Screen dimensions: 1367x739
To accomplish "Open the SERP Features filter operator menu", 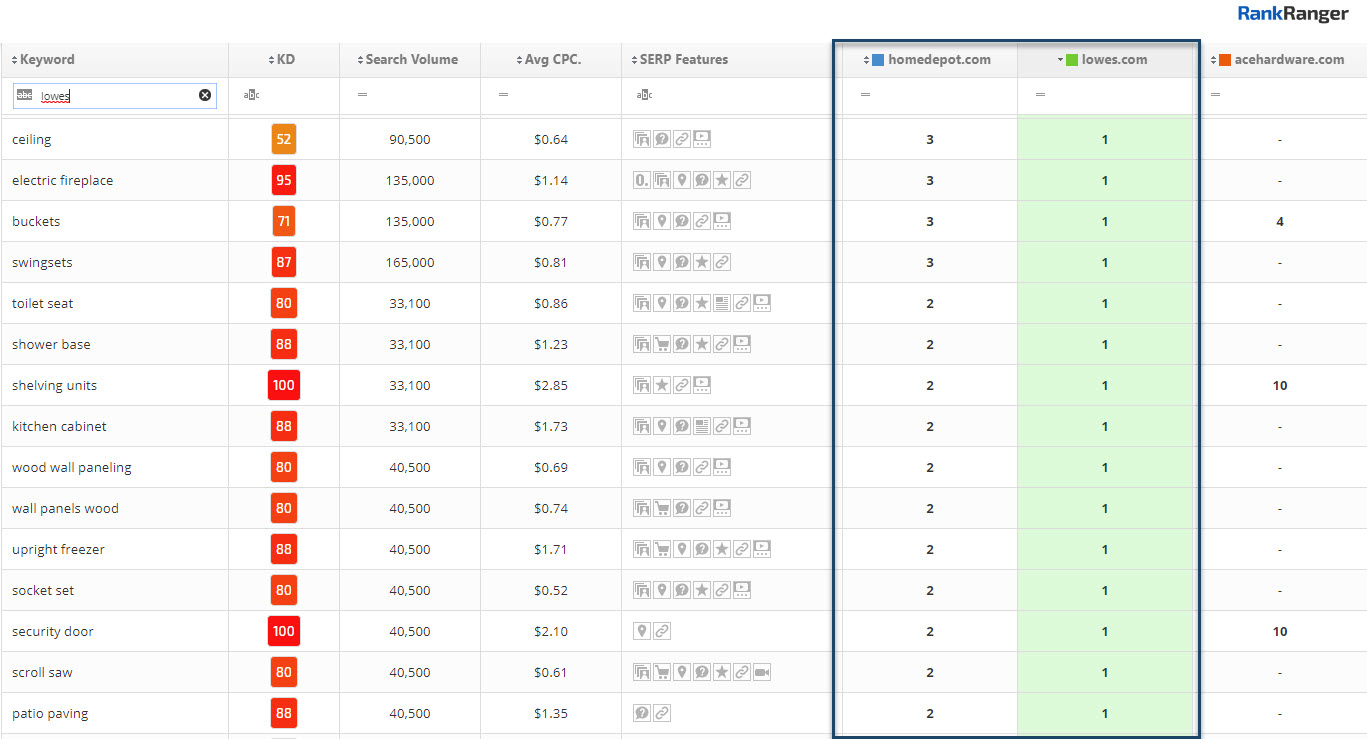I will (643, 95).
